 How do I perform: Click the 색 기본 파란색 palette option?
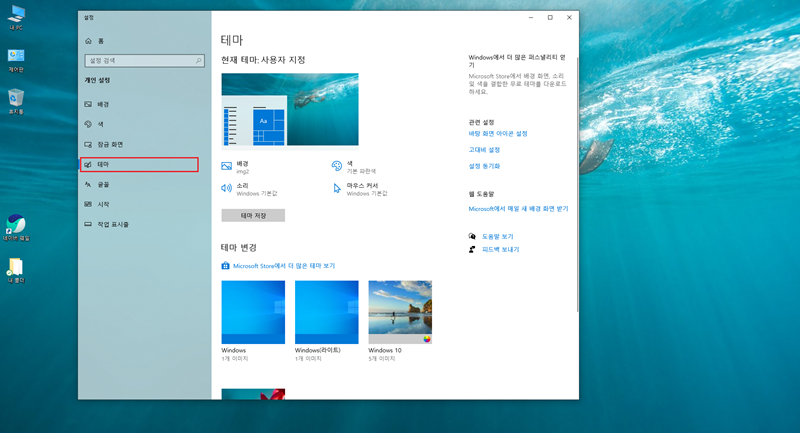point(354,167)
